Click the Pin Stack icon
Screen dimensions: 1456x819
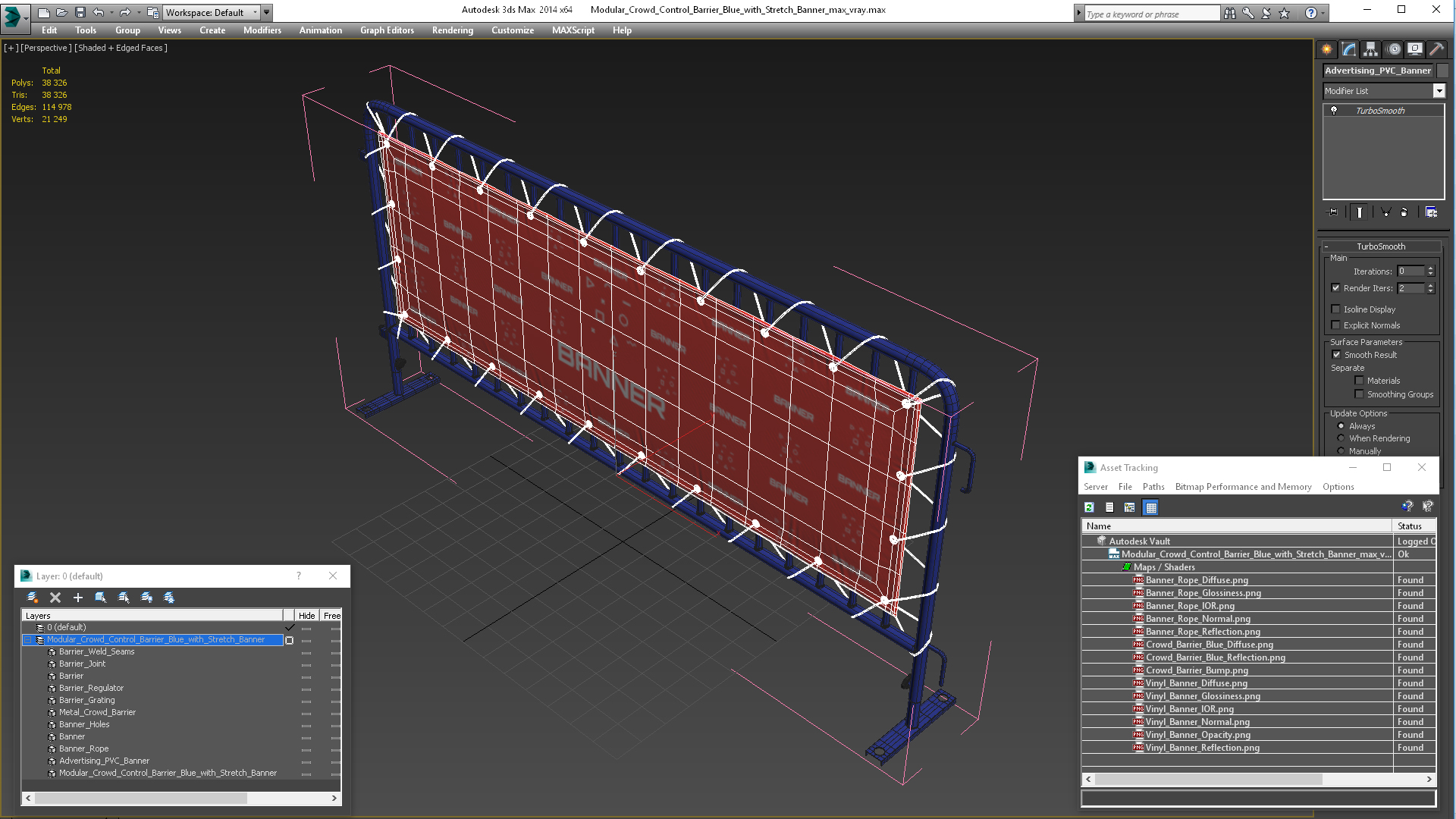(1333, 212)
